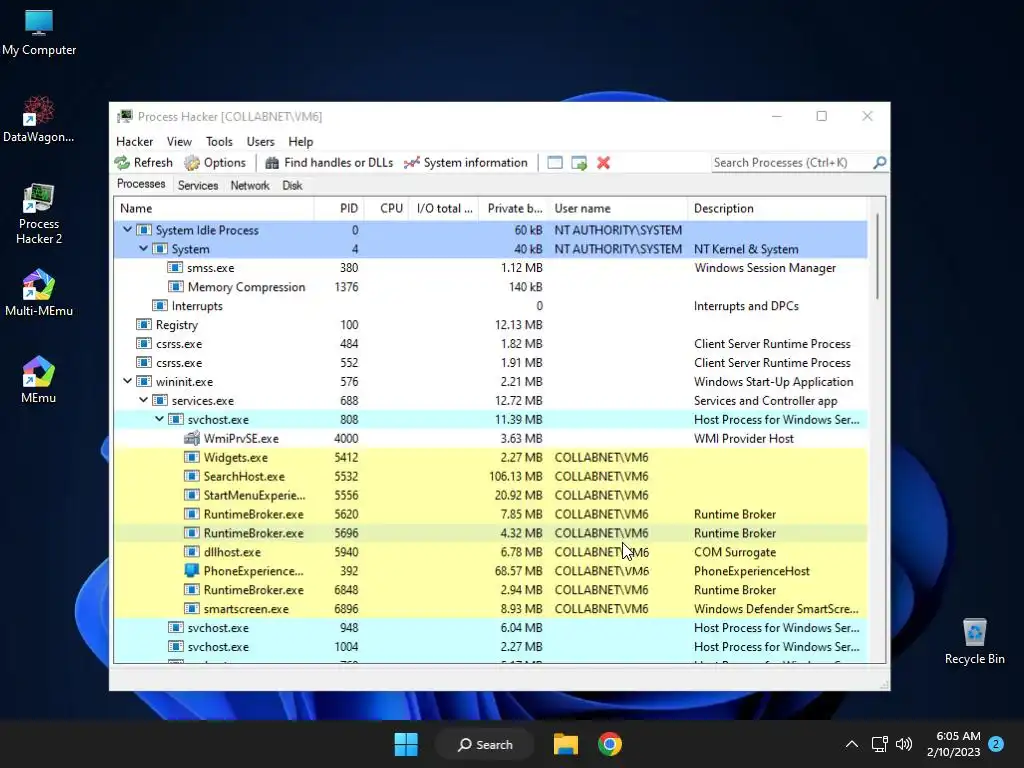Click Find handles or DLLs

(329, 163)
